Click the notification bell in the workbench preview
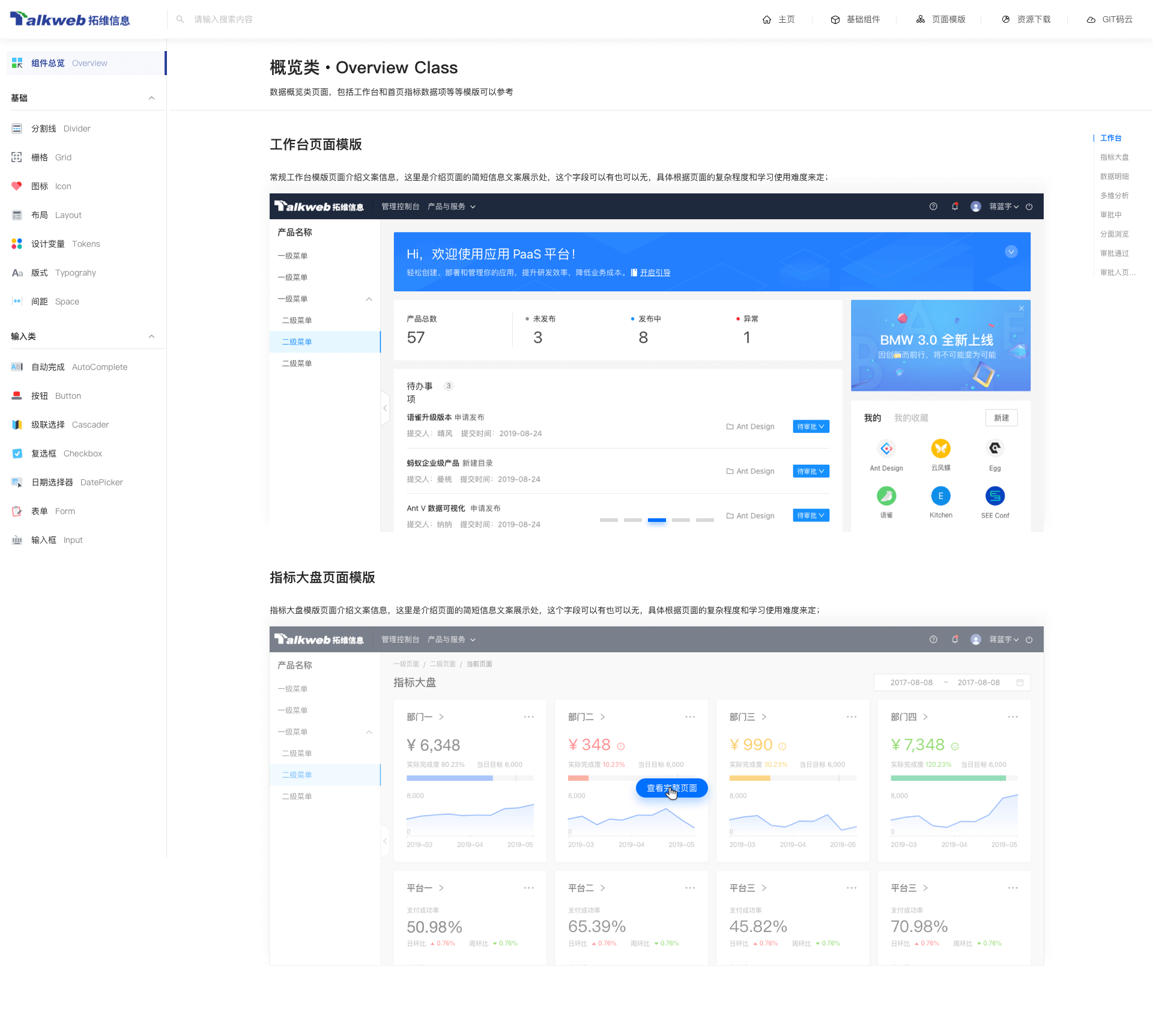 [x=955, y=207]
